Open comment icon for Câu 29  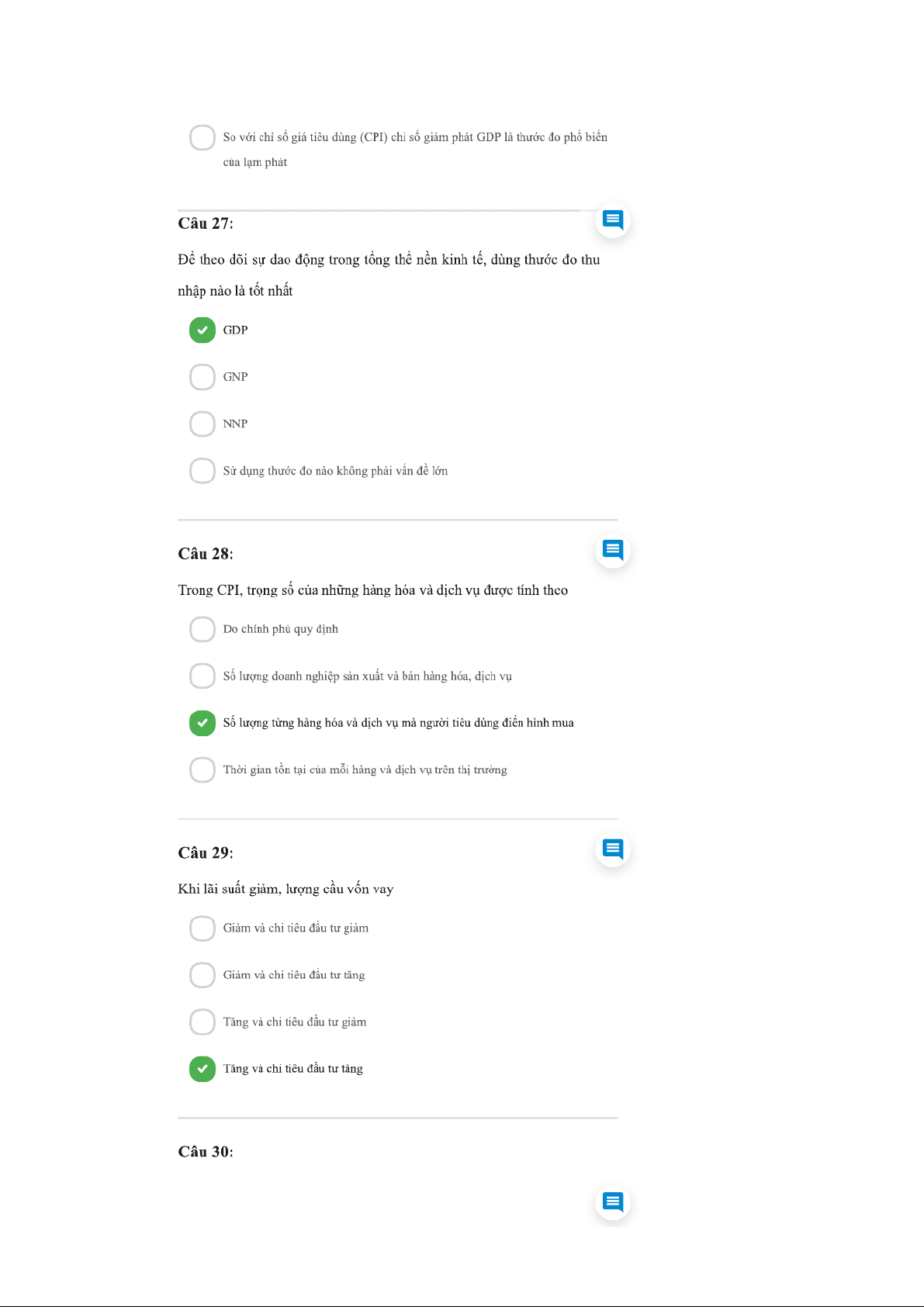pyautogui.click(x=613, y=849)
